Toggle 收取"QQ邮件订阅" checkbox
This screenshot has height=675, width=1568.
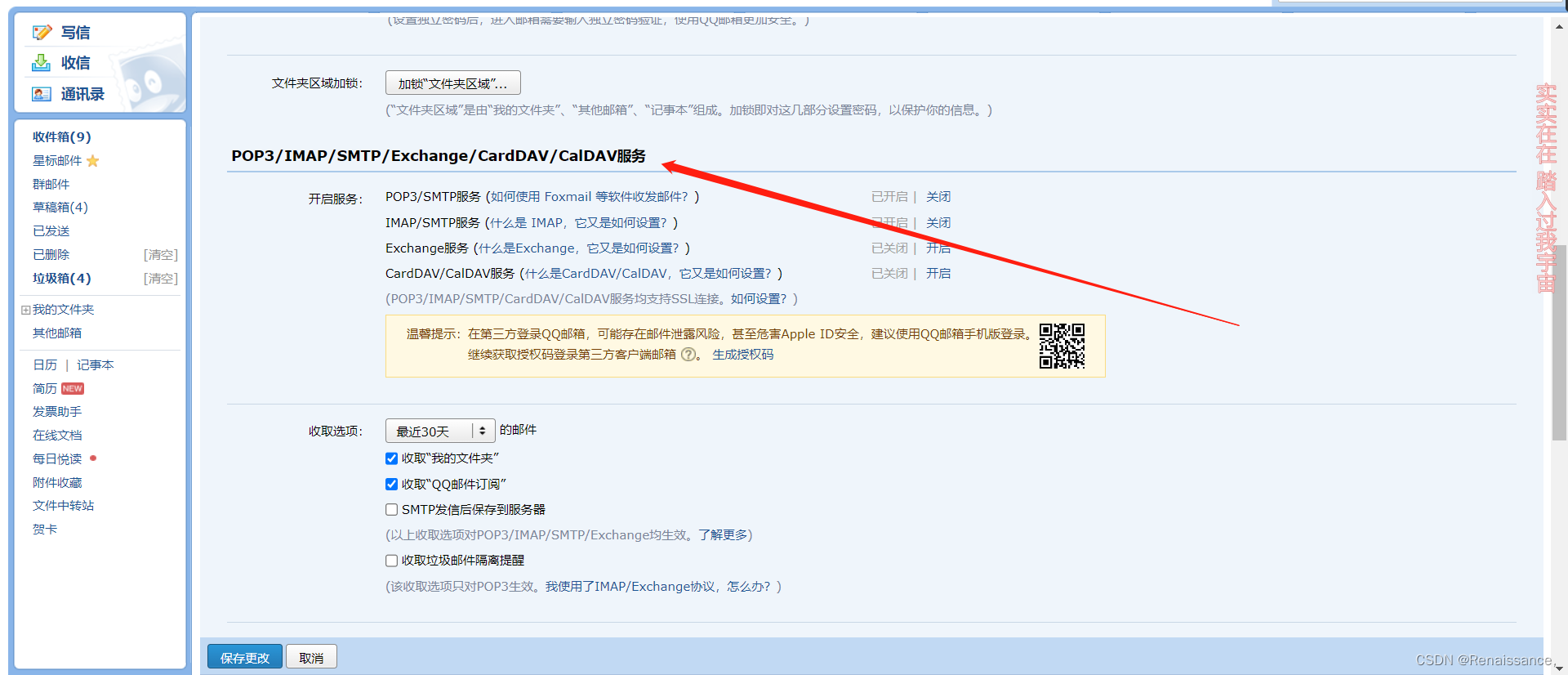[392, 485]
